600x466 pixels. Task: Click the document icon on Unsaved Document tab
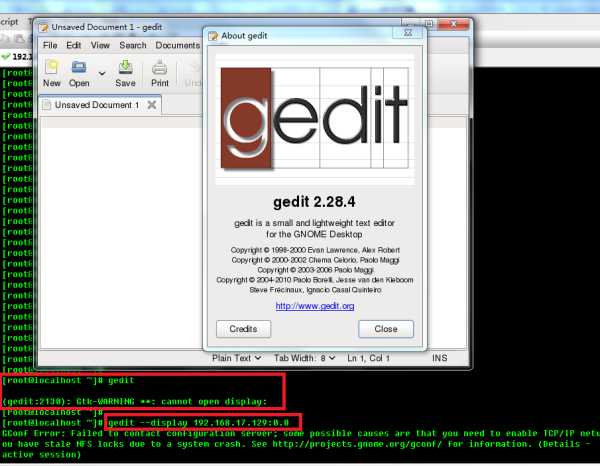click(47, 105)
